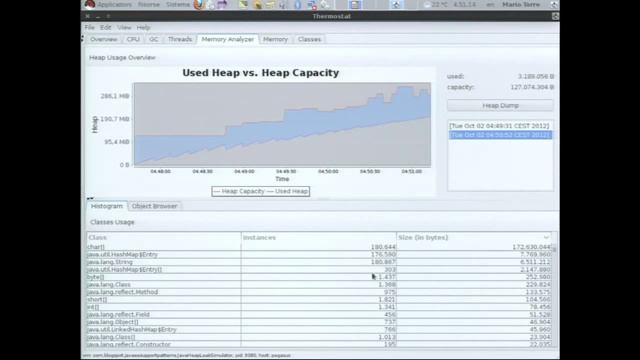Select the java.lang.reflect.Method row
This screenshot has height=360, width=640.
(319, 292)
